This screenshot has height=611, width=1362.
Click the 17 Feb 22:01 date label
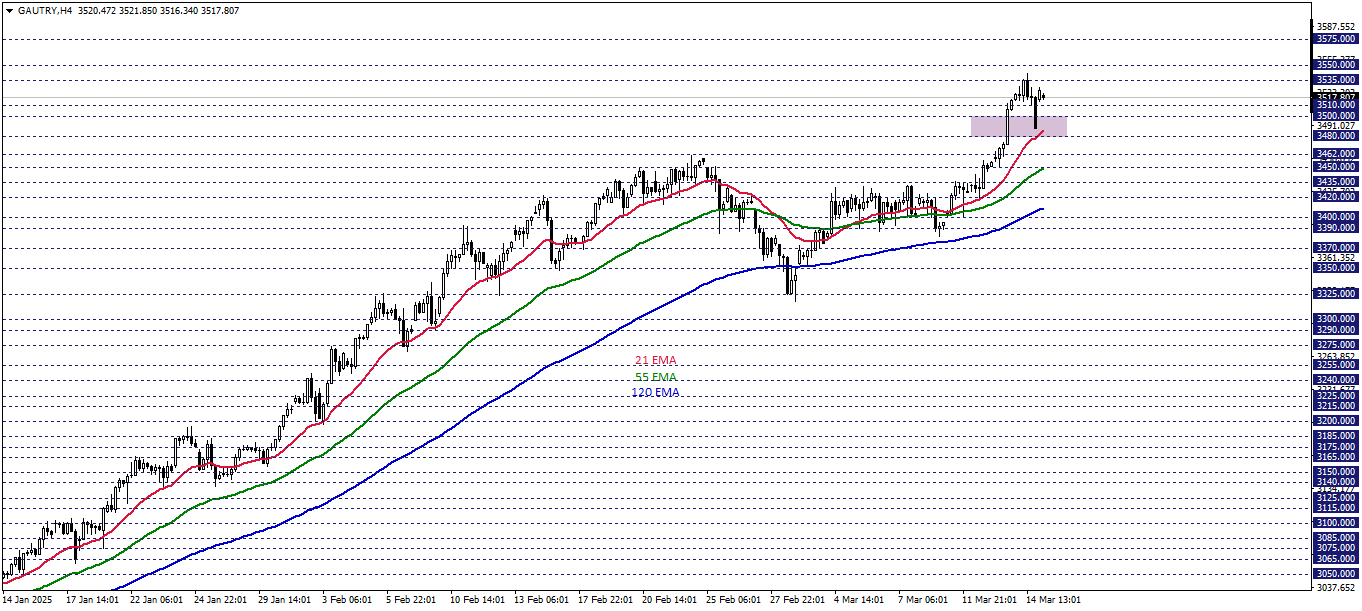pyautogui.click(x=605, y=600)
